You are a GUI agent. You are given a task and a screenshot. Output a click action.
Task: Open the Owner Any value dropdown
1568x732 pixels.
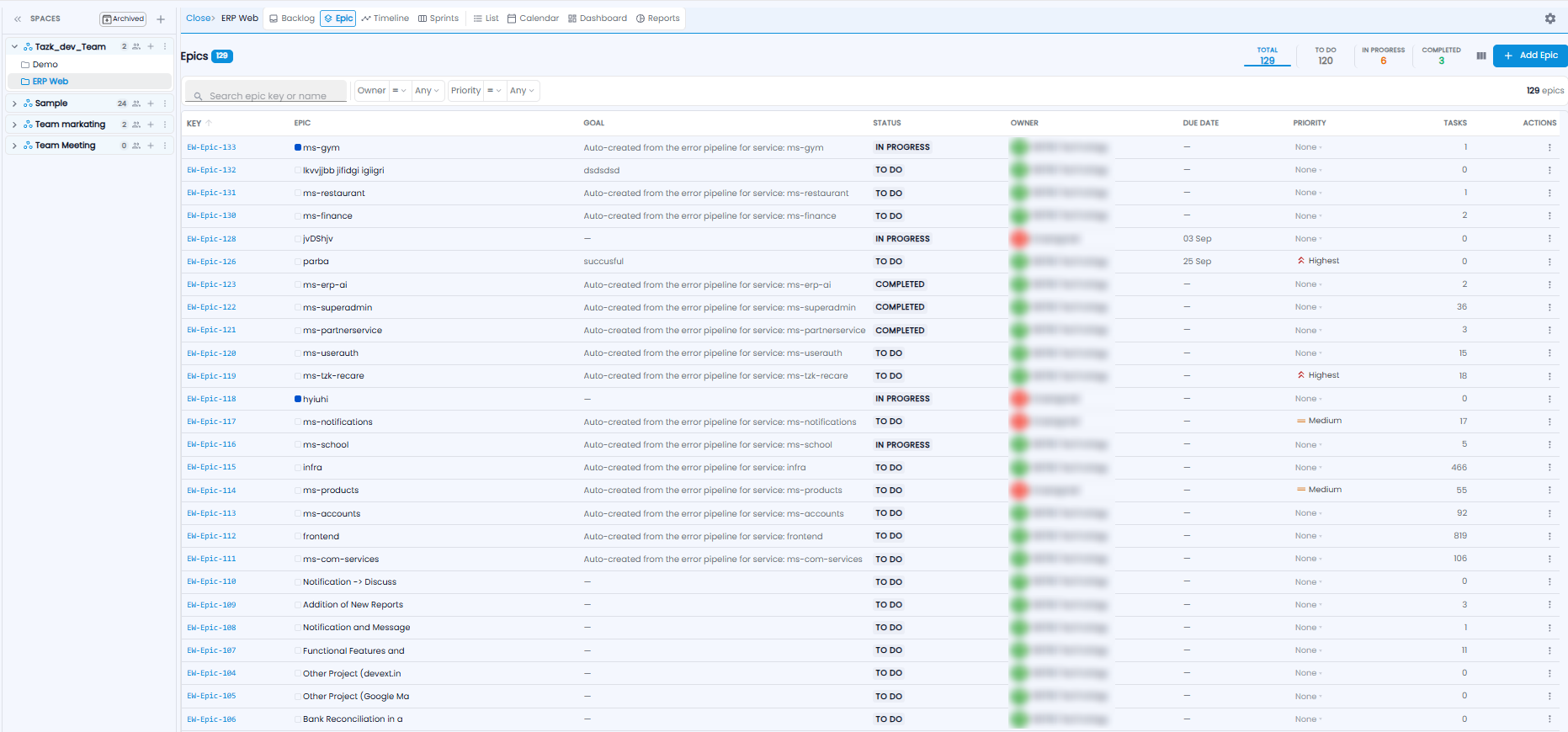point(427,91)
